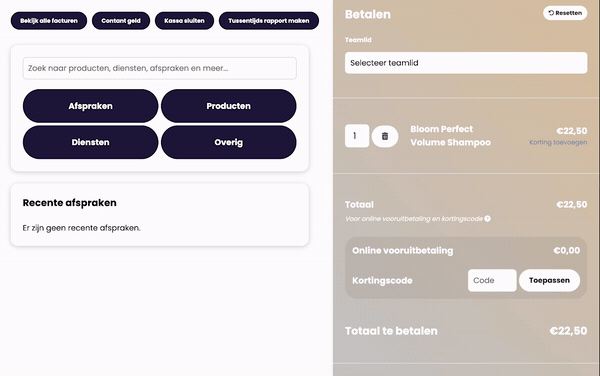Select the Diensten category
This screenshot has height=376, width=600.
tap(90, 142)
